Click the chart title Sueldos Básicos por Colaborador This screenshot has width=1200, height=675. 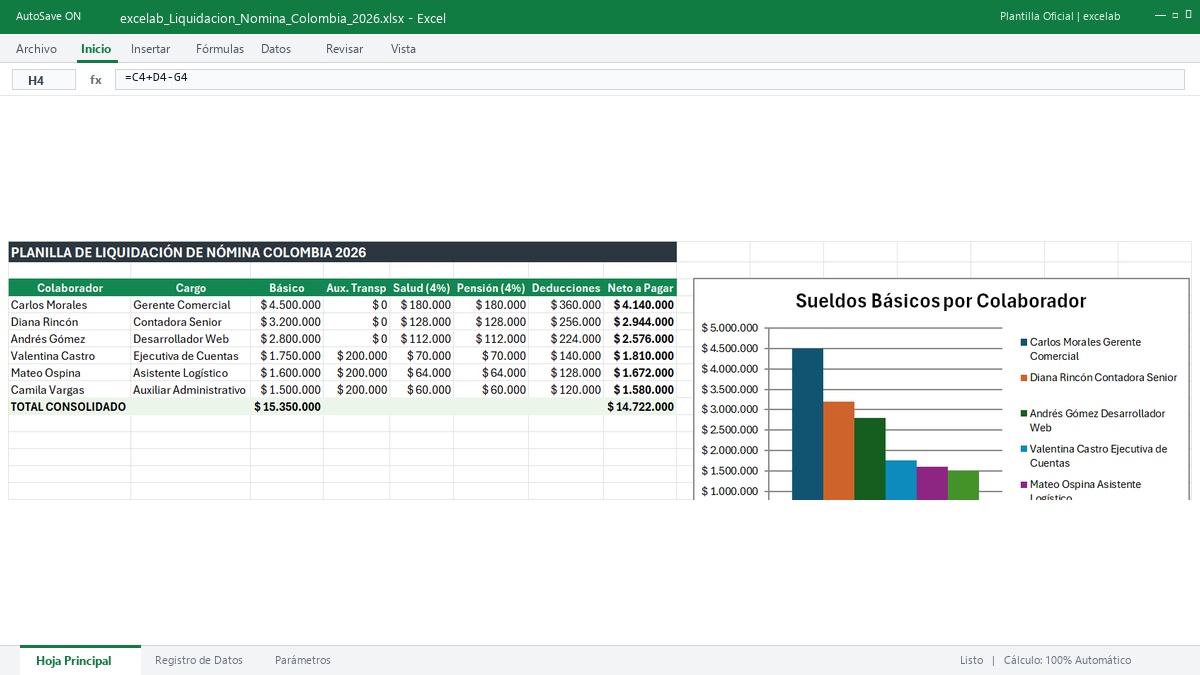(941, 301)
